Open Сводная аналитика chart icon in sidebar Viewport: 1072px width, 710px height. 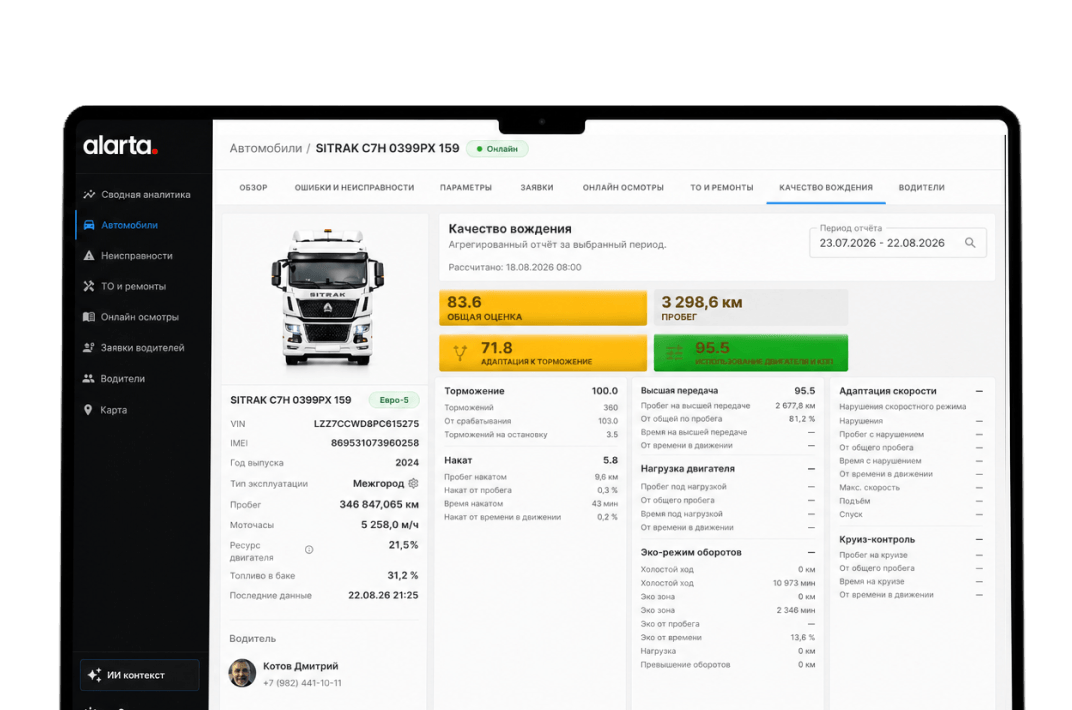point(89,195)
